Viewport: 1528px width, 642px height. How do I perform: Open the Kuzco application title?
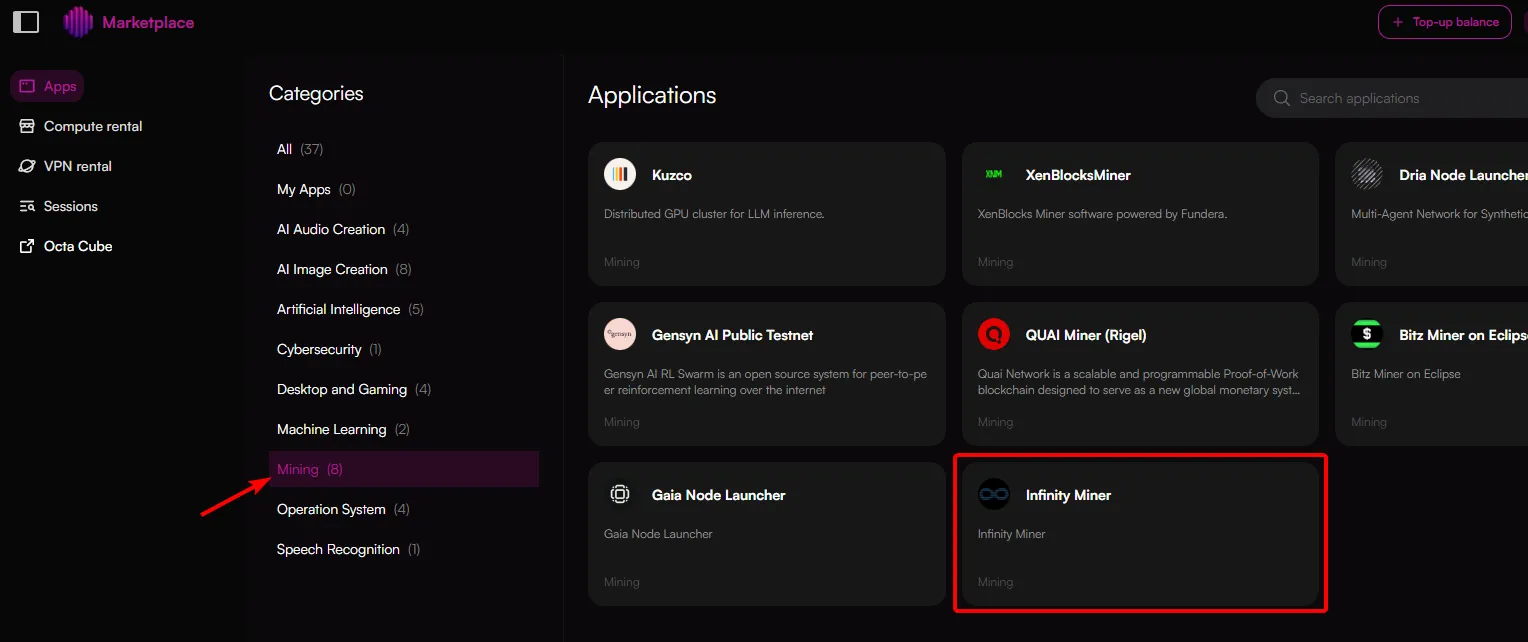672,175
